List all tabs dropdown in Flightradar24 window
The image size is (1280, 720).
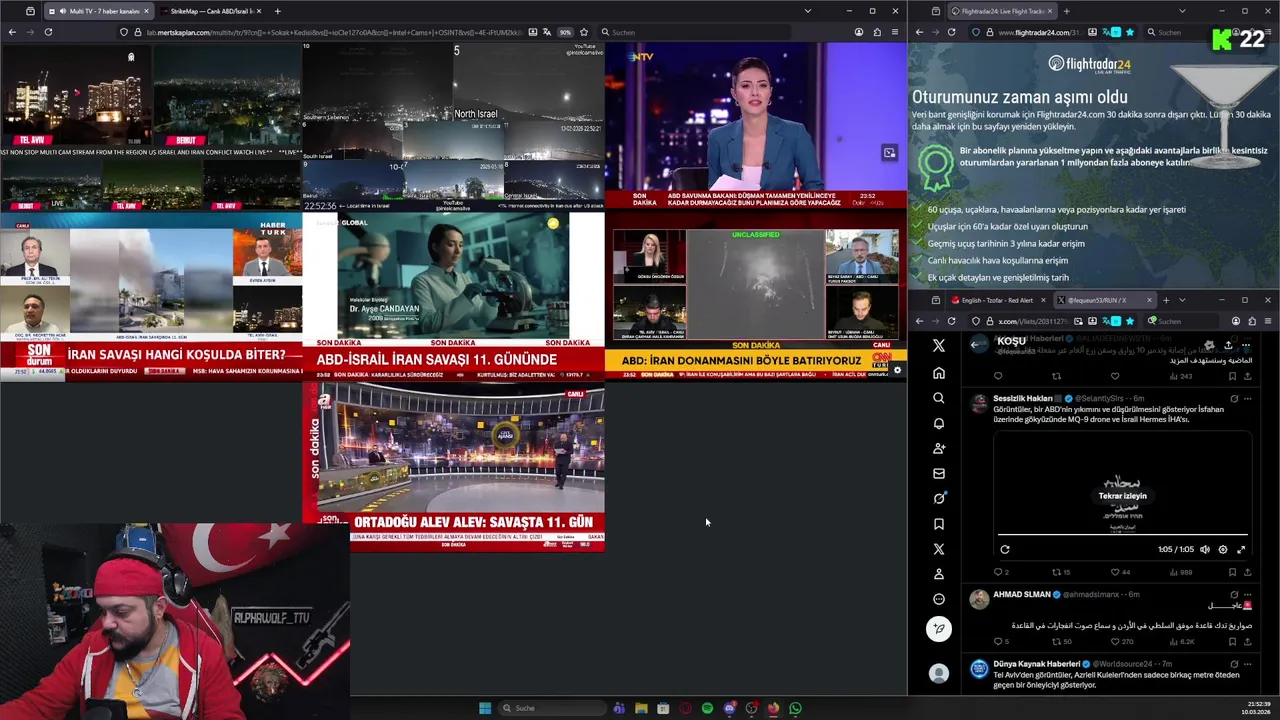coord(1182,11)
